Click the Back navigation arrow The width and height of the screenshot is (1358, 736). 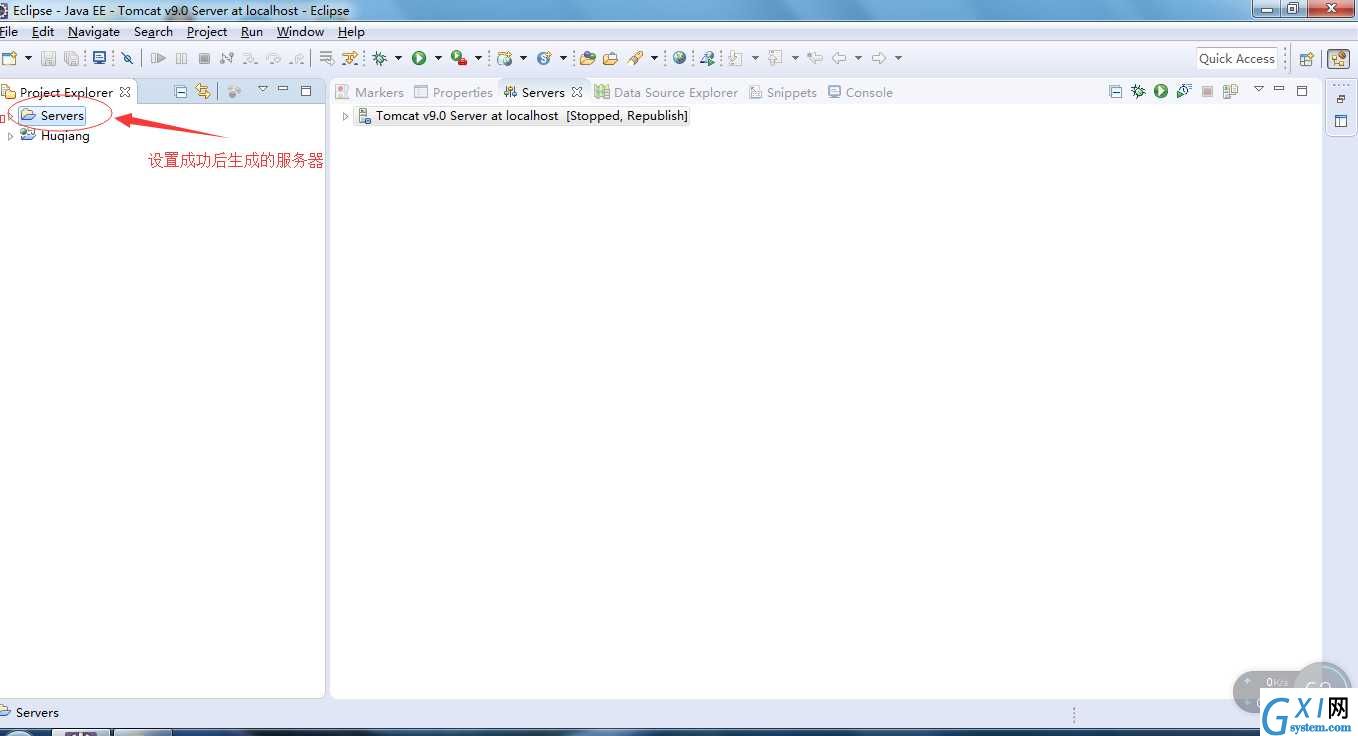click(839, 58)
